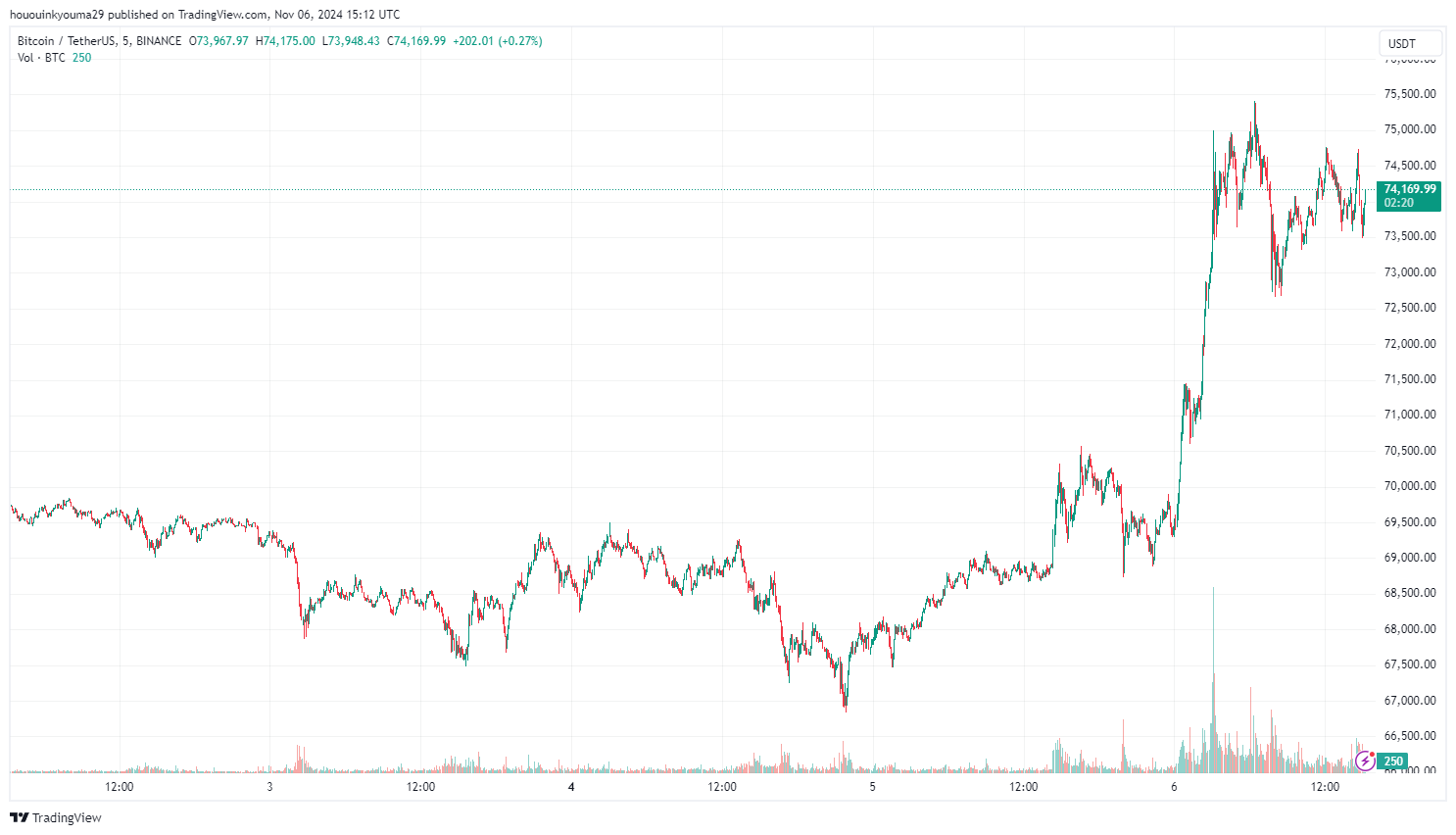Click the interval value 5 in symbol legend
The image size is (1456, 835).
point(126,41)
